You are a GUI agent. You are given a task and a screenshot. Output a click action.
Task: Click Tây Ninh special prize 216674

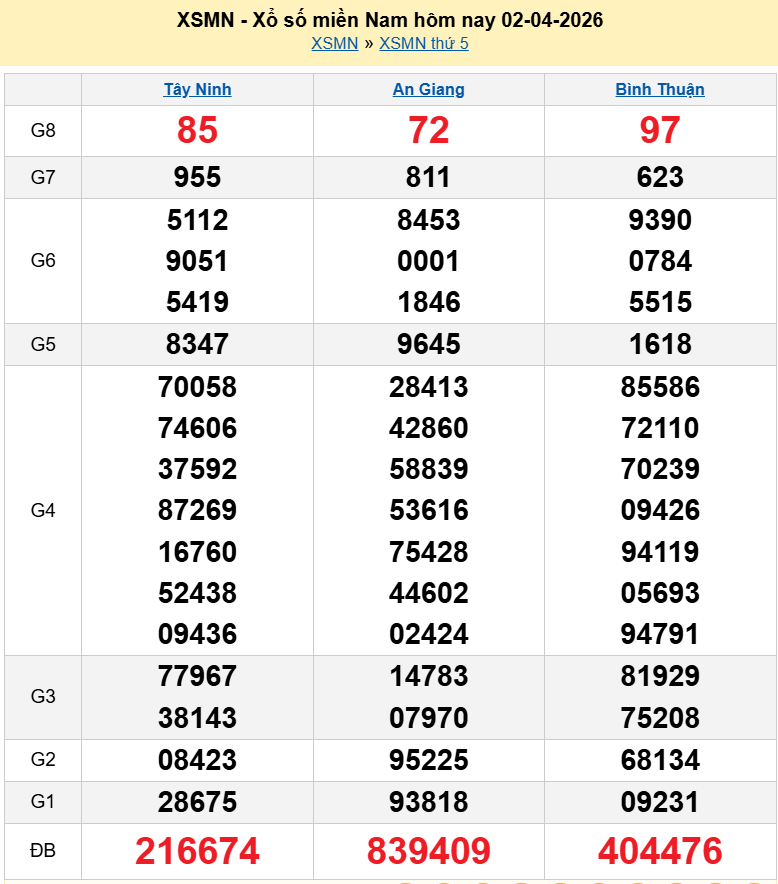click(x=197, y=851)
